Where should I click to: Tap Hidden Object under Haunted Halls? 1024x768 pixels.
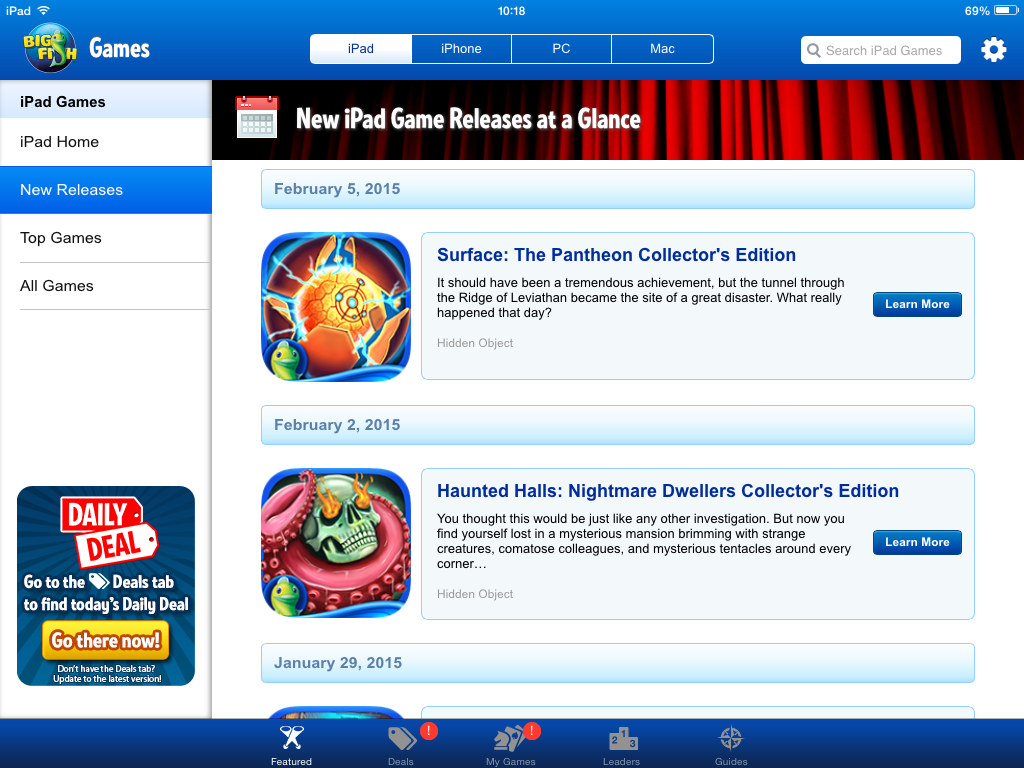click(475, 594)
